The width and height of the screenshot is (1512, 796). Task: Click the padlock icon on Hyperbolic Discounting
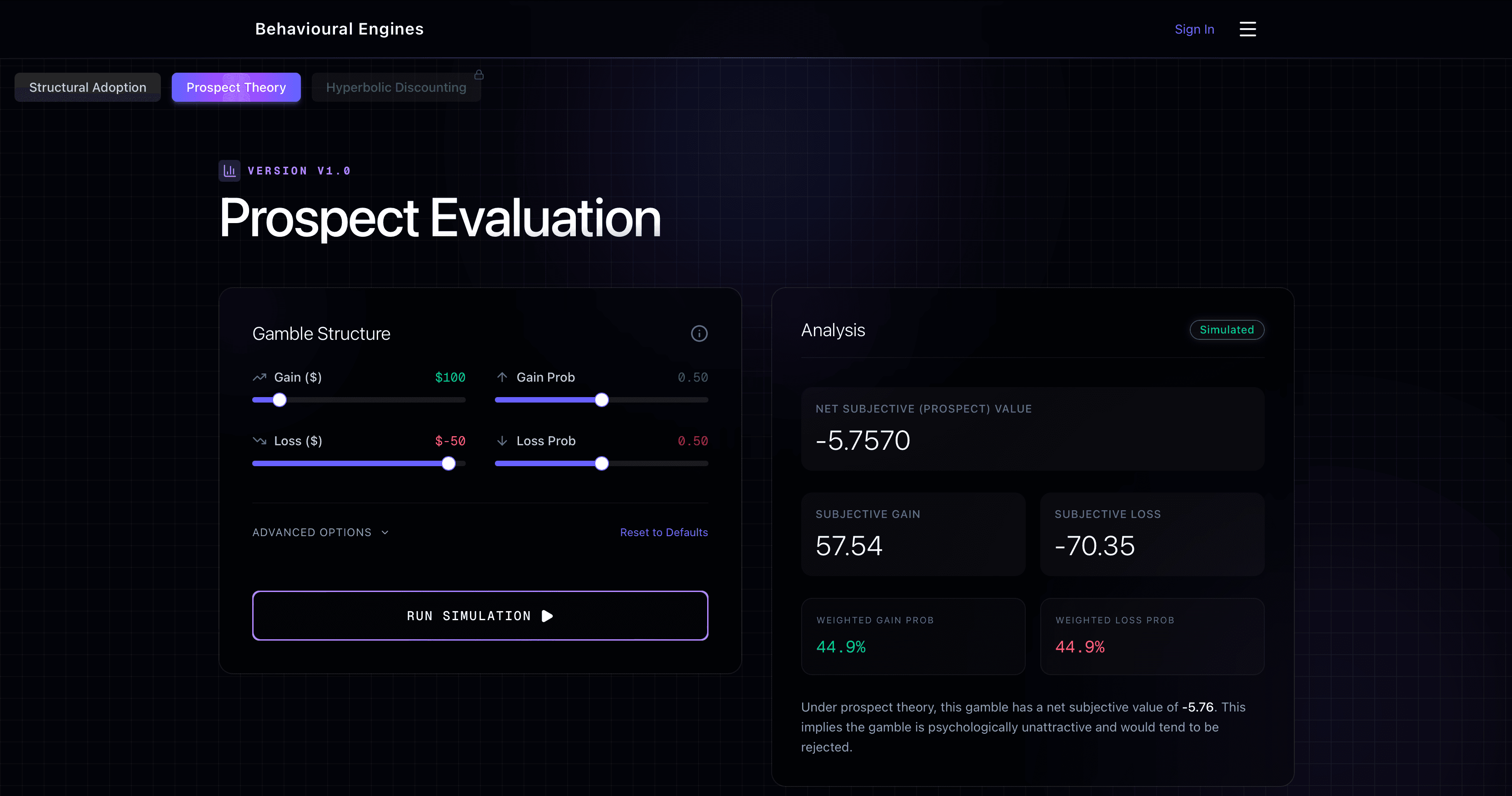(479, 75)
